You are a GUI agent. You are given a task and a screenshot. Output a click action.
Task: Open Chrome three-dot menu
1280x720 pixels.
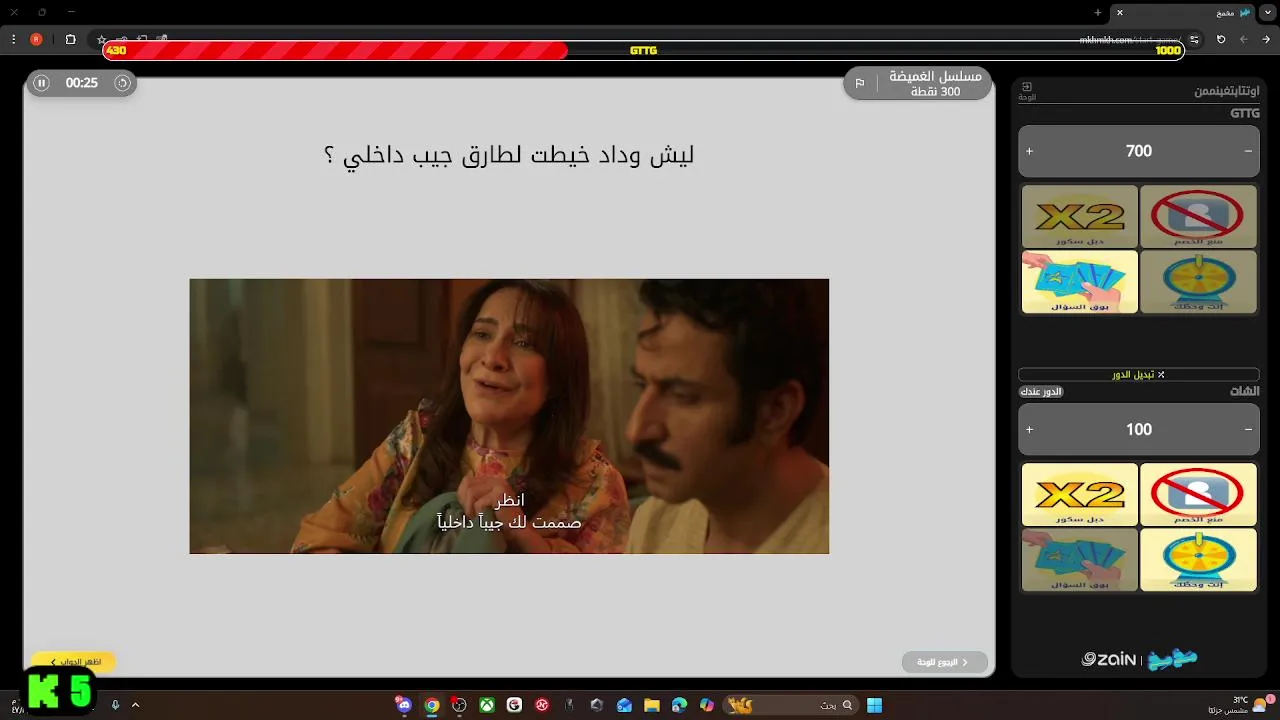13,39
